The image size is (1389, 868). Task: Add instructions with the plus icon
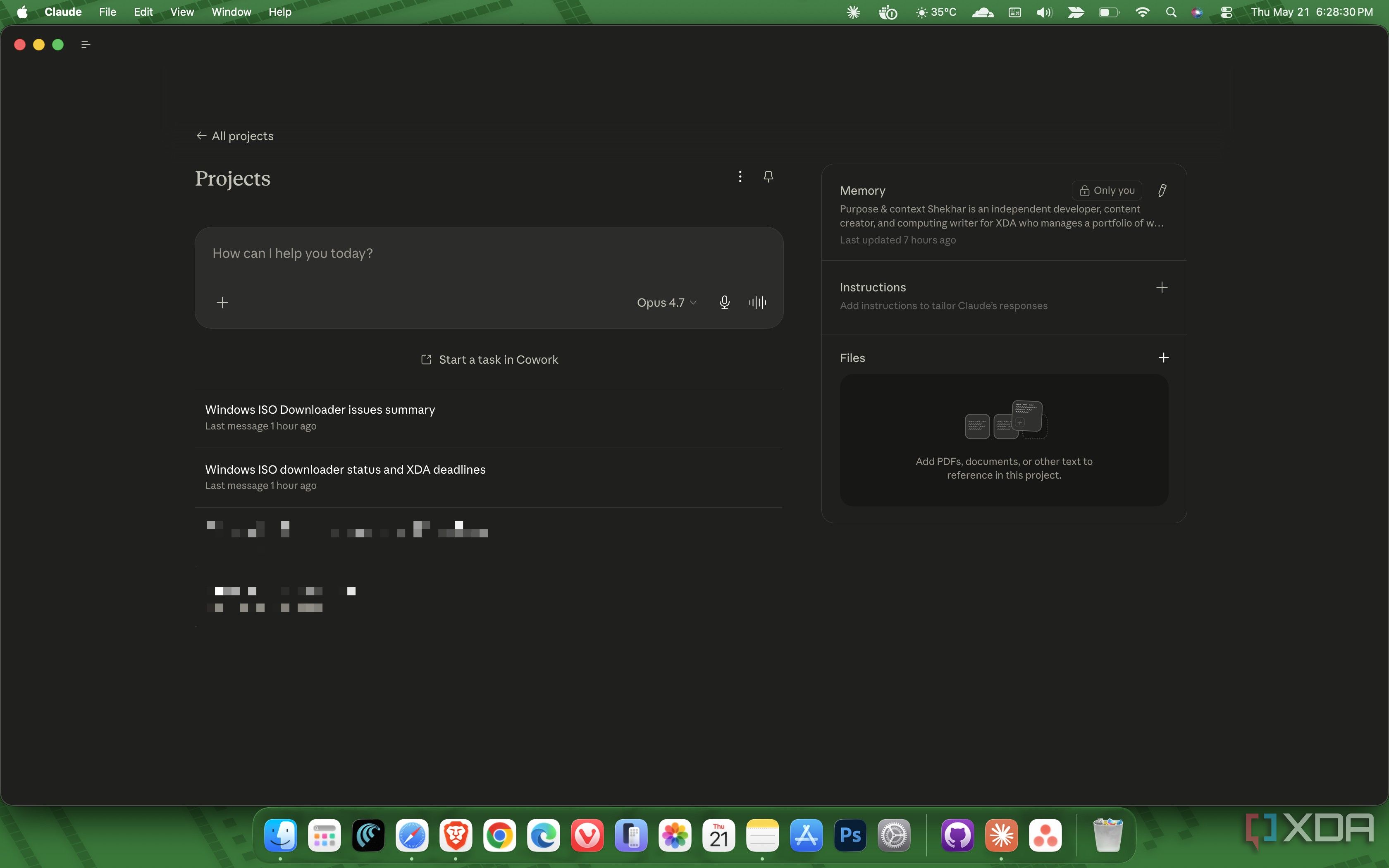tap(1162, 287)
